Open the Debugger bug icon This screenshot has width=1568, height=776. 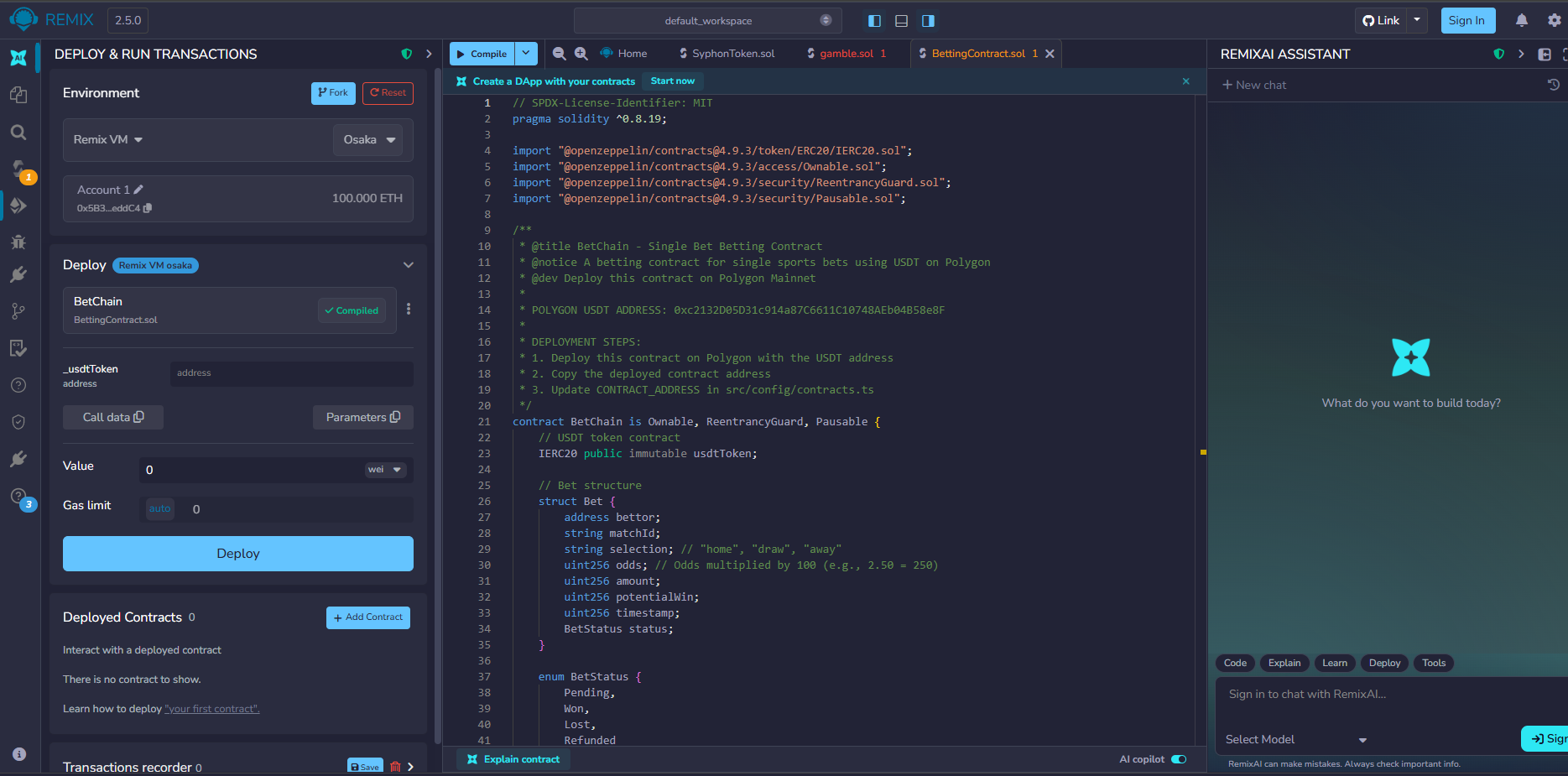[x=18, y=242]
